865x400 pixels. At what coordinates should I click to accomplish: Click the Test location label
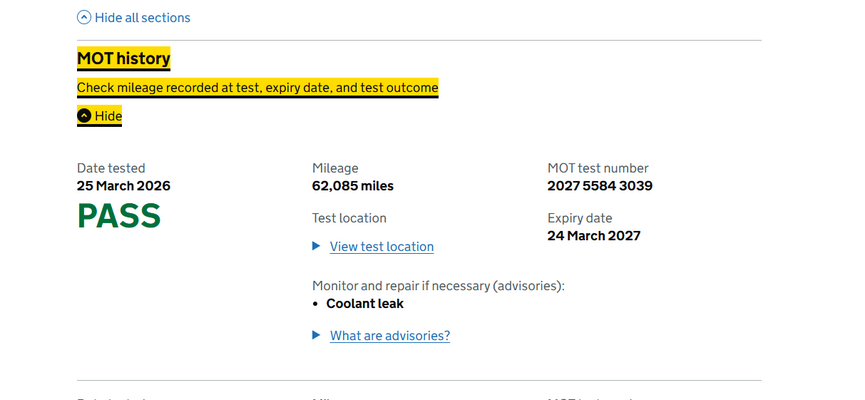coord(349,218)
